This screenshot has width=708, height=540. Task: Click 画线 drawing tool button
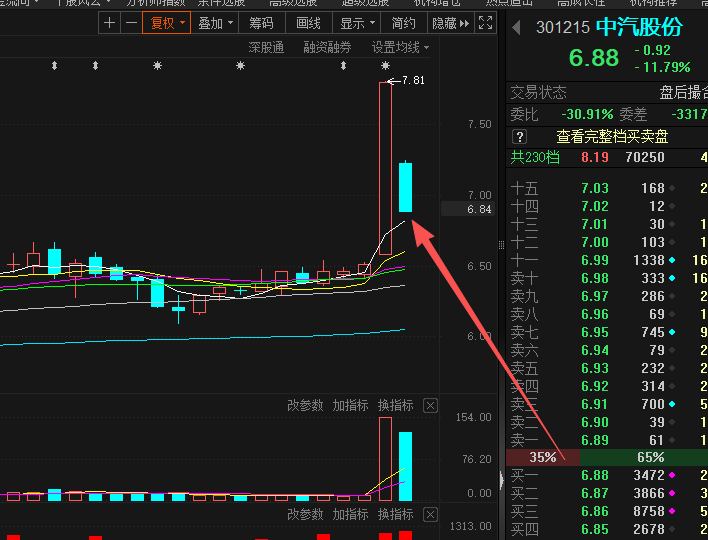click(308, 23)
